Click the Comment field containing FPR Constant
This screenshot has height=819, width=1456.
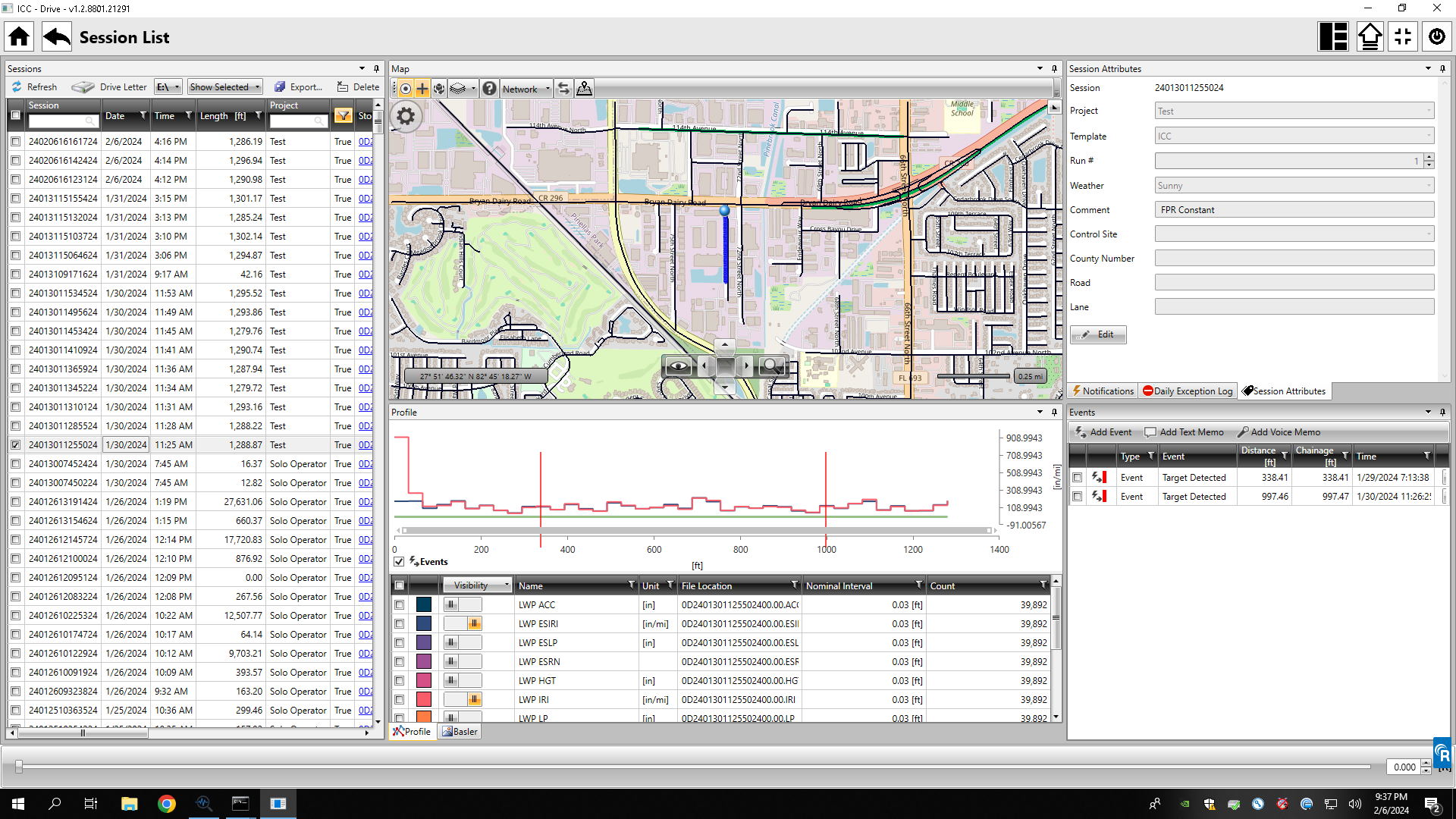point(1294,210)
